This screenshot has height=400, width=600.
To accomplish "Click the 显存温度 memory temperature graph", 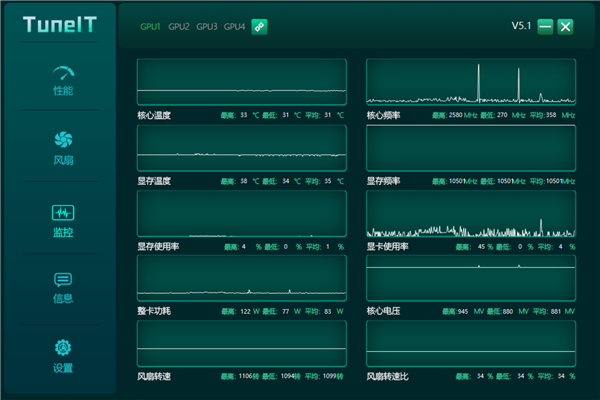I will pyautogui.click(x=241, y=148).
